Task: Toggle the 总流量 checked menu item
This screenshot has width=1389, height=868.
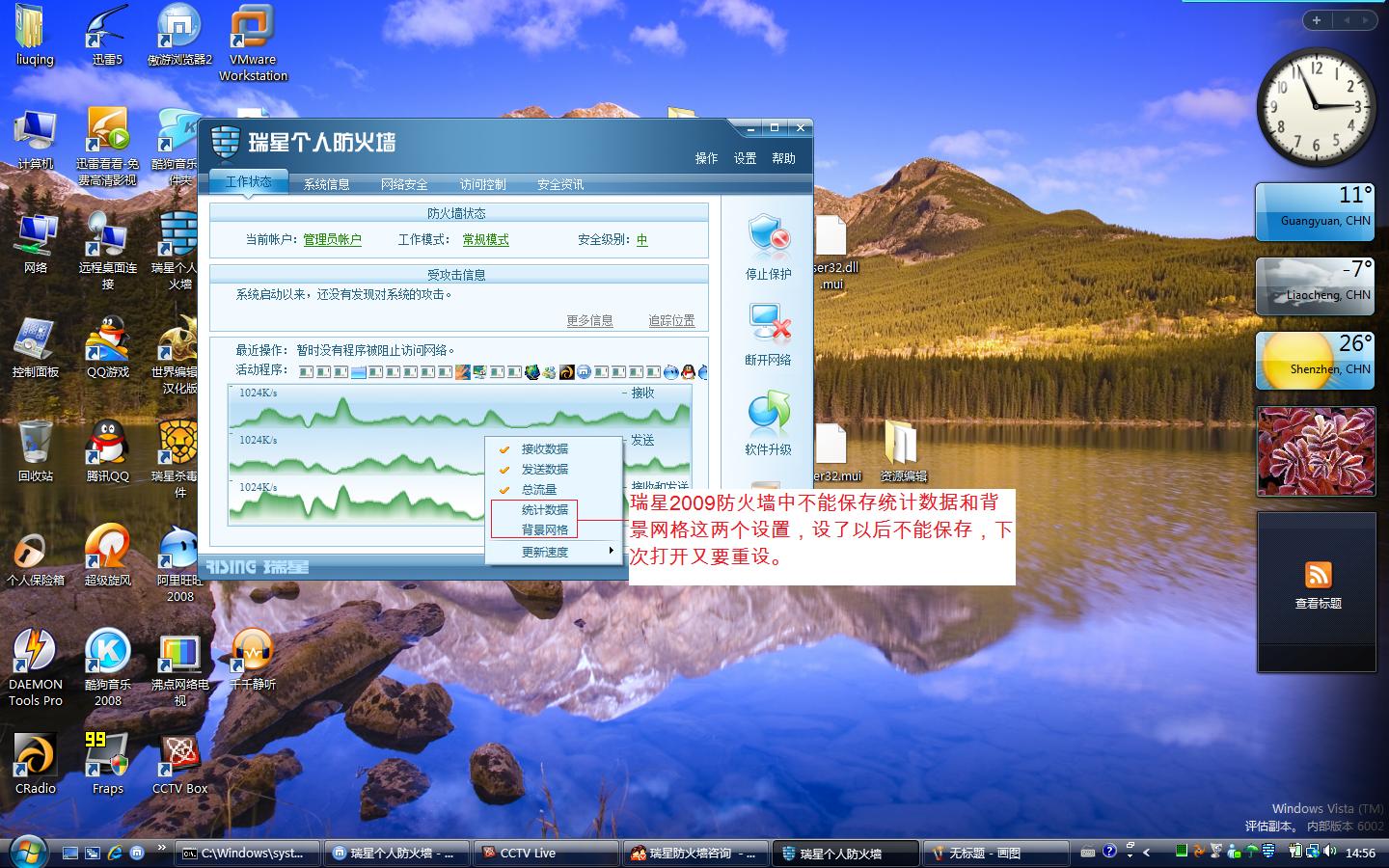Action: tap(555, 489)
